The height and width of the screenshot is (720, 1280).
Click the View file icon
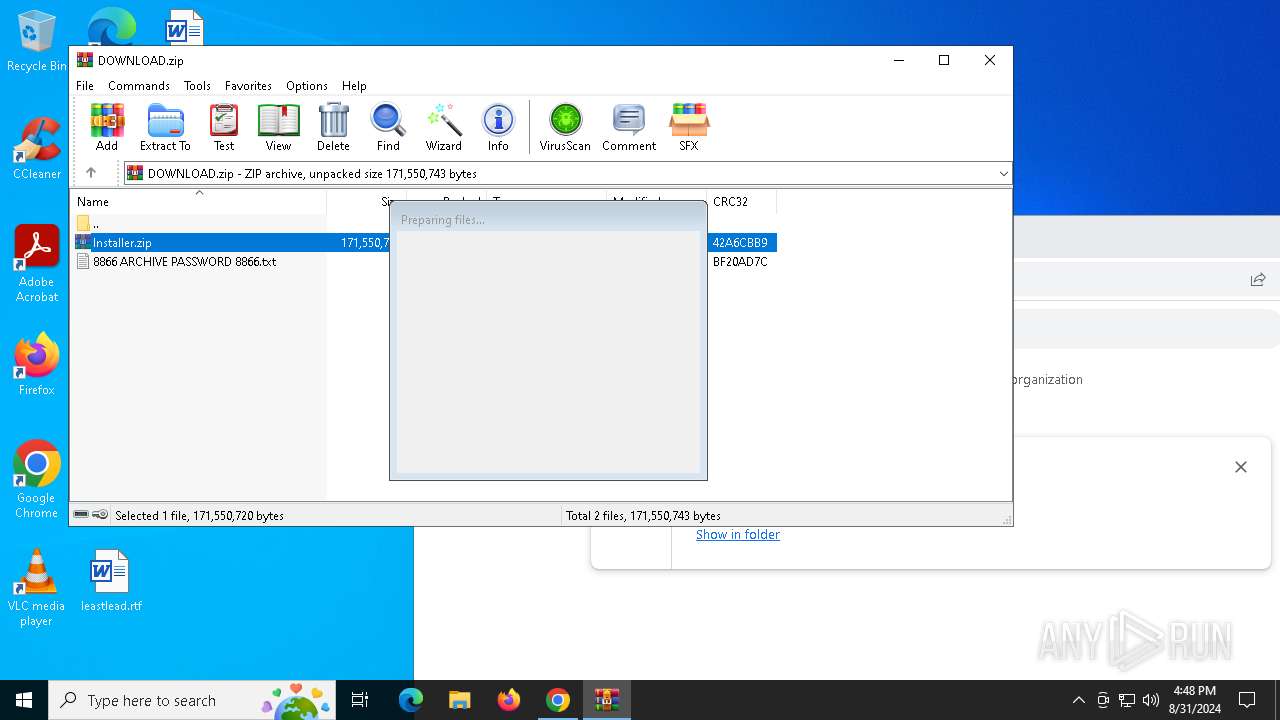tap(278, 127)
